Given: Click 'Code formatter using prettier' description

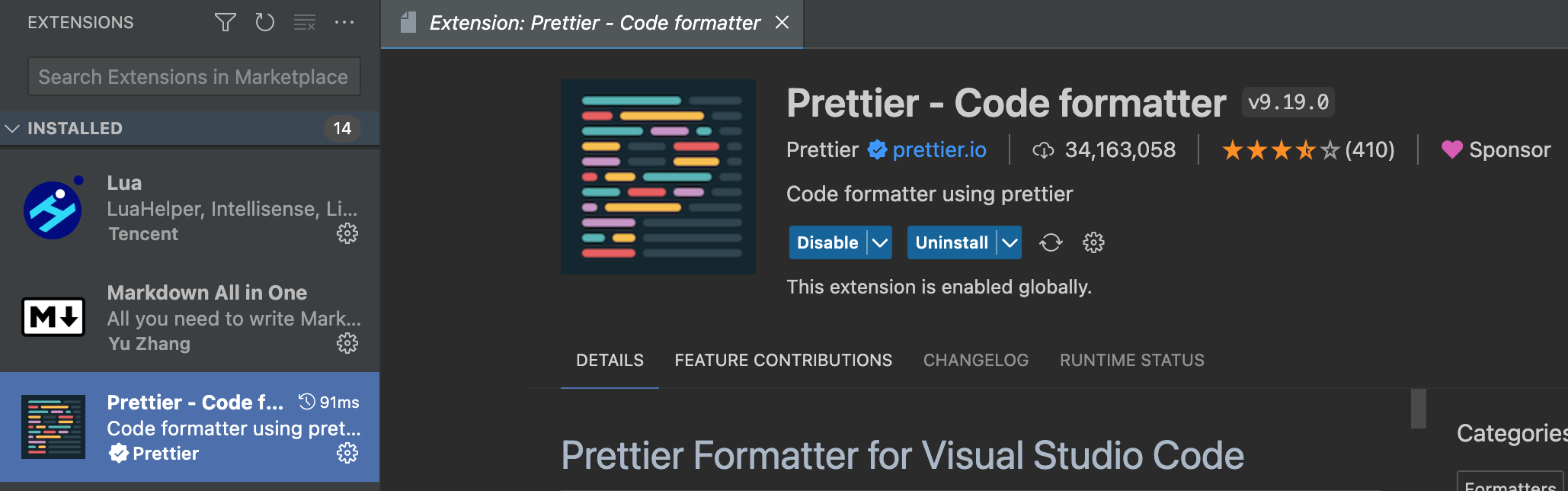Looking at the screenshot, I should coord(930,194).
